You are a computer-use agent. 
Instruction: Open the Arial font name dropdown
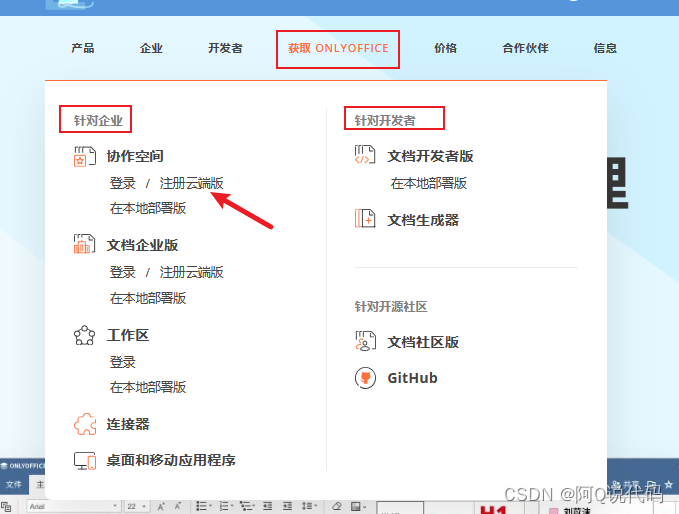[x=73, y=506]
